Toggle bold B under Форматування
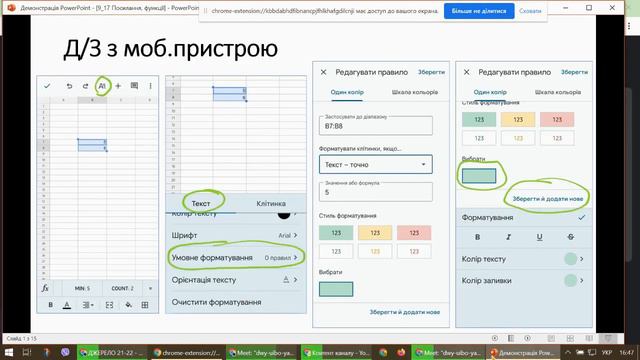The width and height of the screenshot is (640, 360). (x=477, y=237)
